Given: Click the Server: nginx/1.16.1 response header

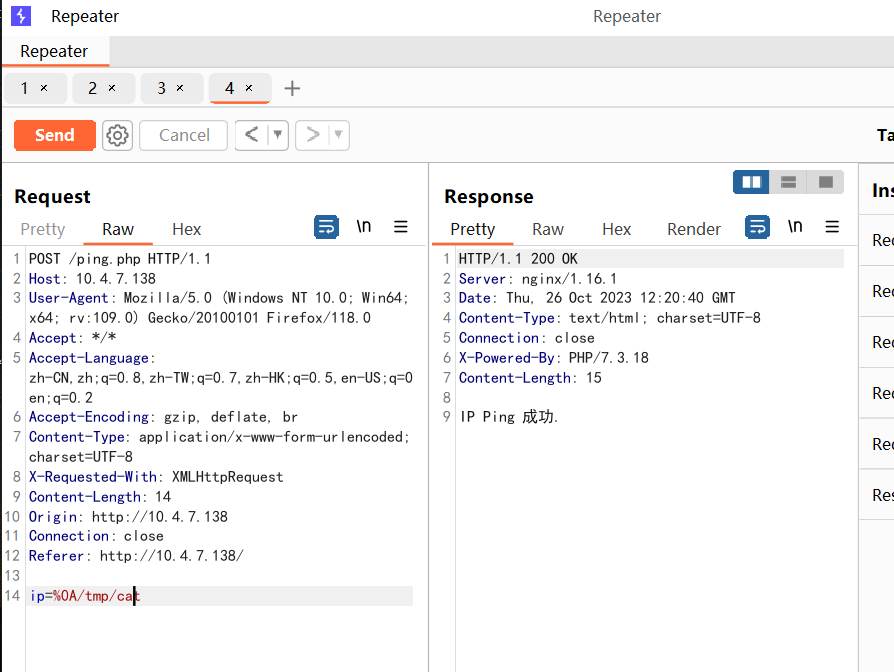Looking at the screenshot, I should tap(538, 279).
